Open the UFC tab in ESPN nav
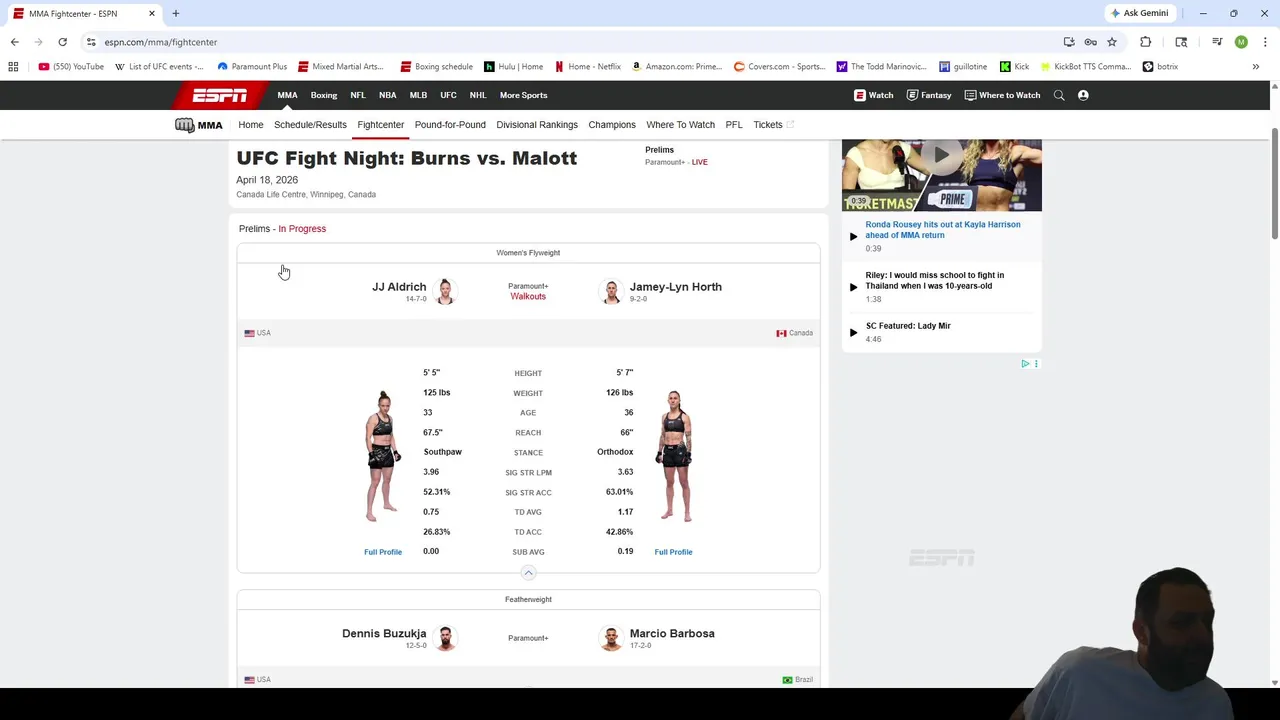Image resolution: width=1280 pixels, height=720 pixels. [x=448, y=95]
